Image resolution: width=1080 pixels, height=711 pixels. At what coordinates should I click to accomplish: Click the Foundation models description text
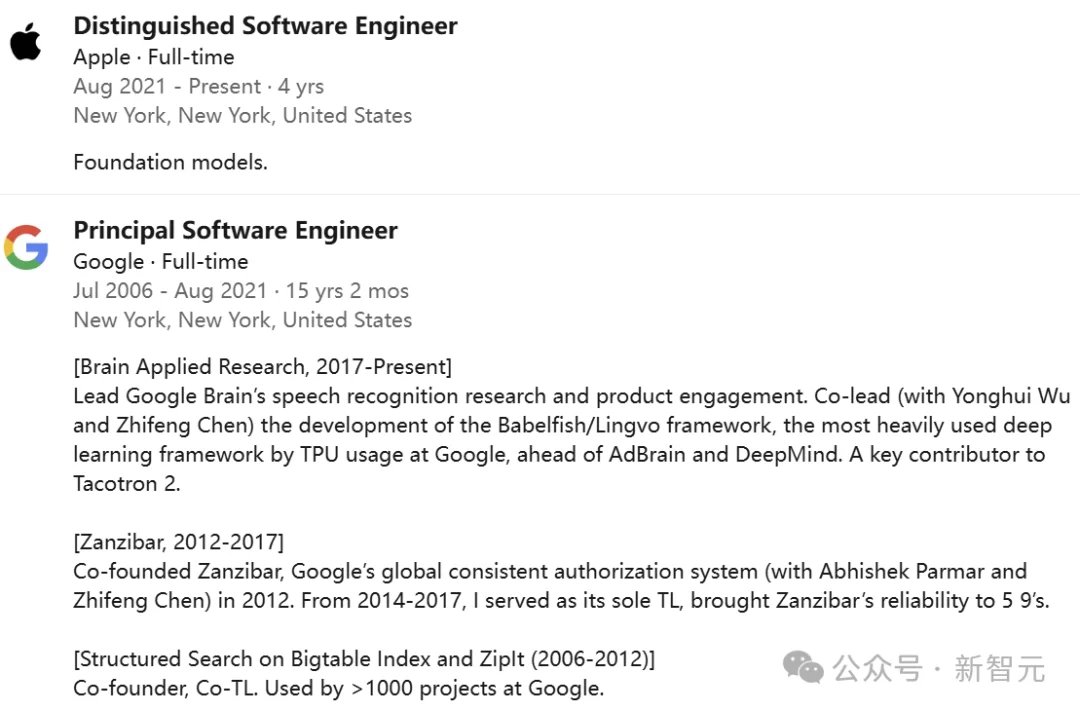(x=170, y=162)
